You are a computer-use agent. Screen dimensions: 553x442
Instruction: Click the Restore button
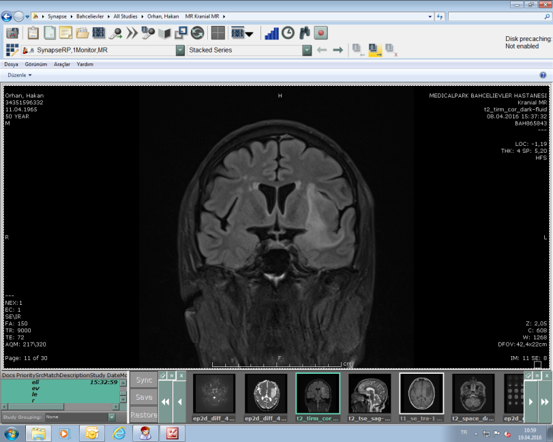point(144,415)
